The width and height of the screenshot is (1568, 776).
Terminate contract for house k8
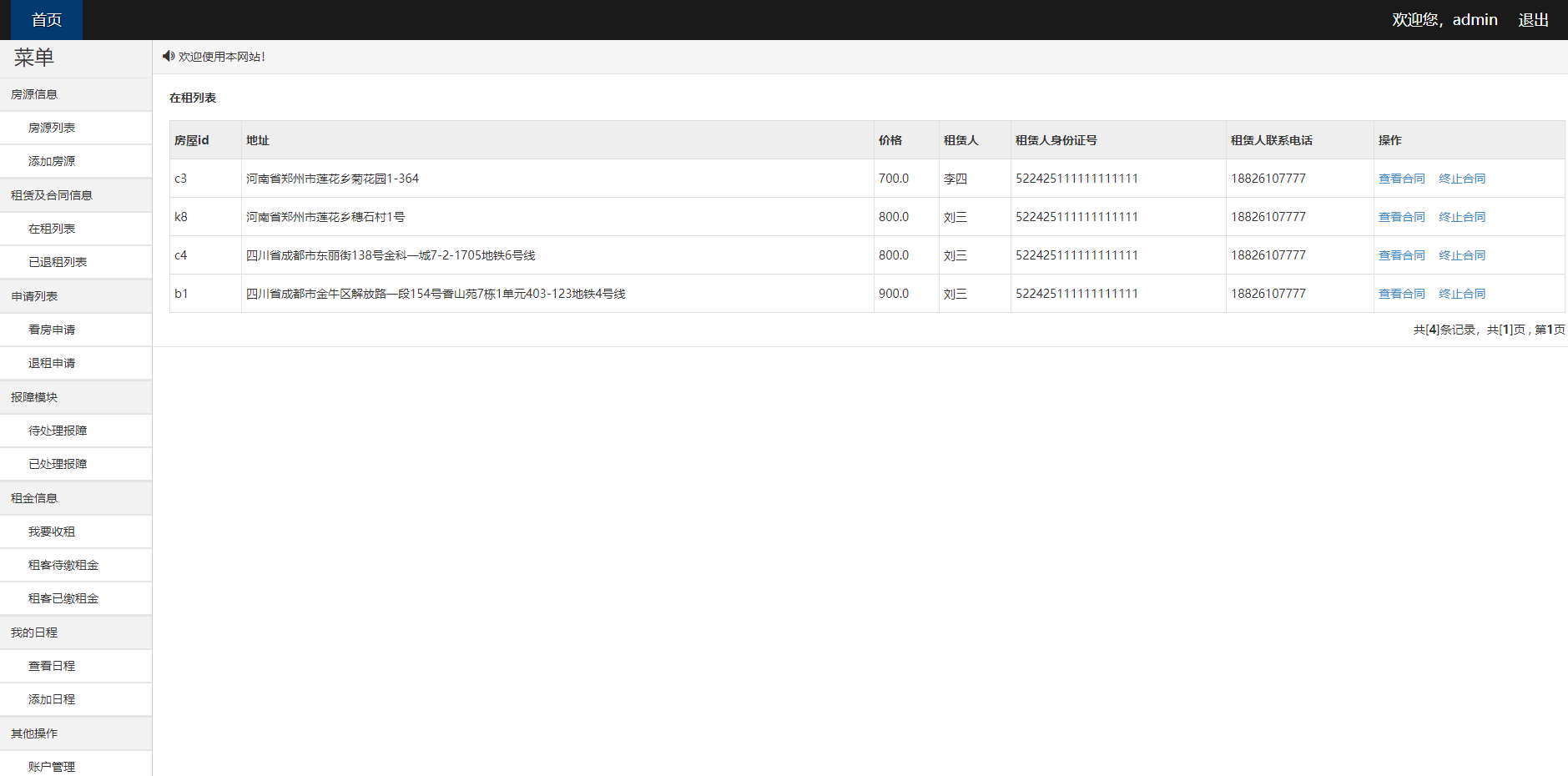point(1462,217)
